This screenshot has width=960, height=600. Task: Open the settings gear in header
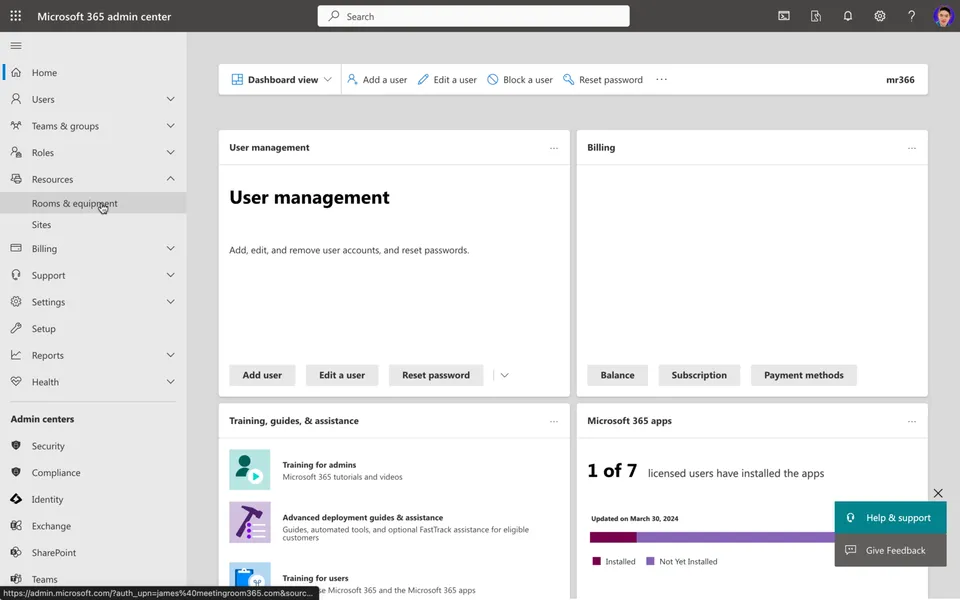(879, 16)
